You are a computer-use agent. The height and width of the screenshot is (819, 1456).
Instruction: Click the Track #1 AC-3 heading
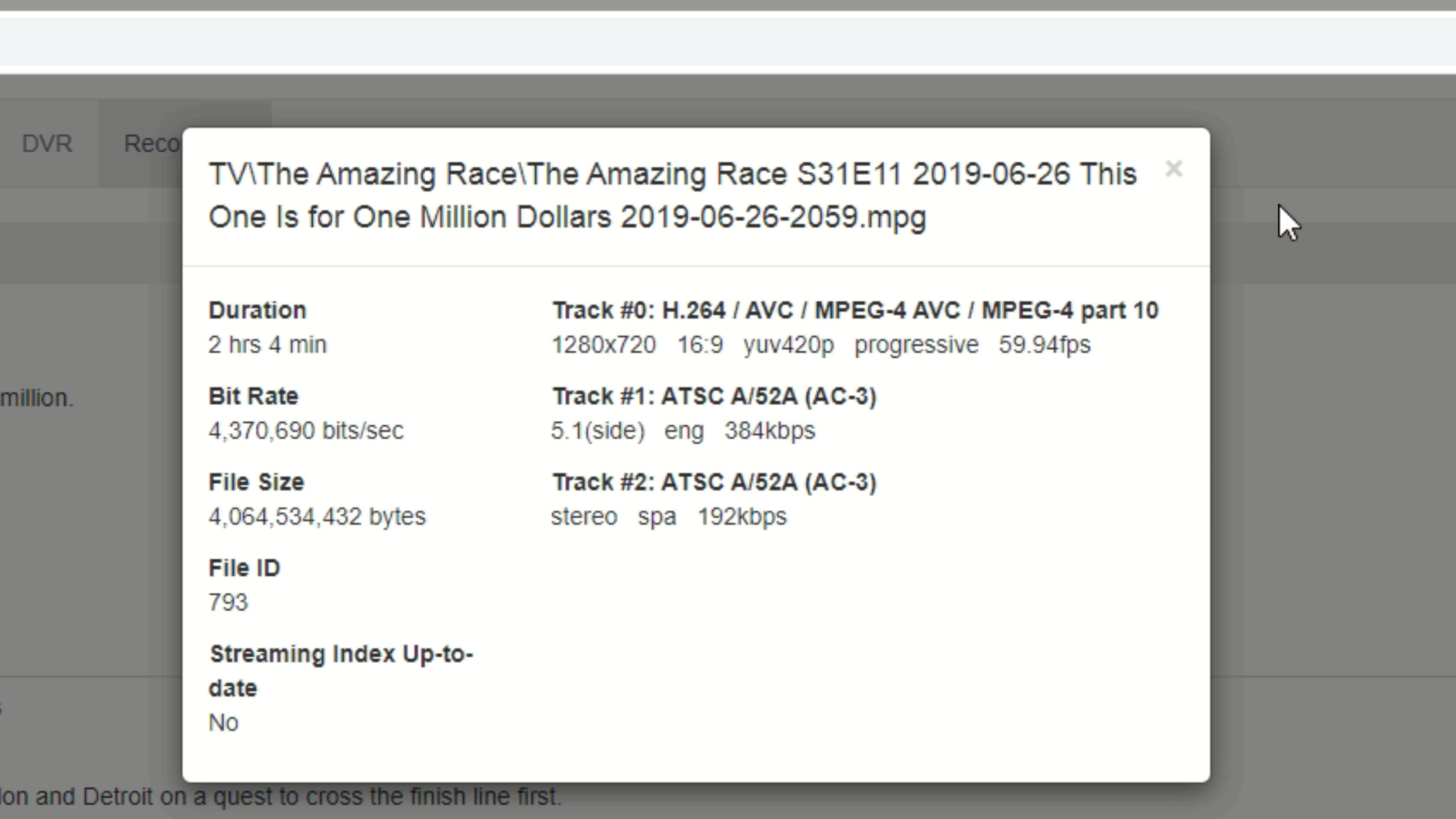714,396
